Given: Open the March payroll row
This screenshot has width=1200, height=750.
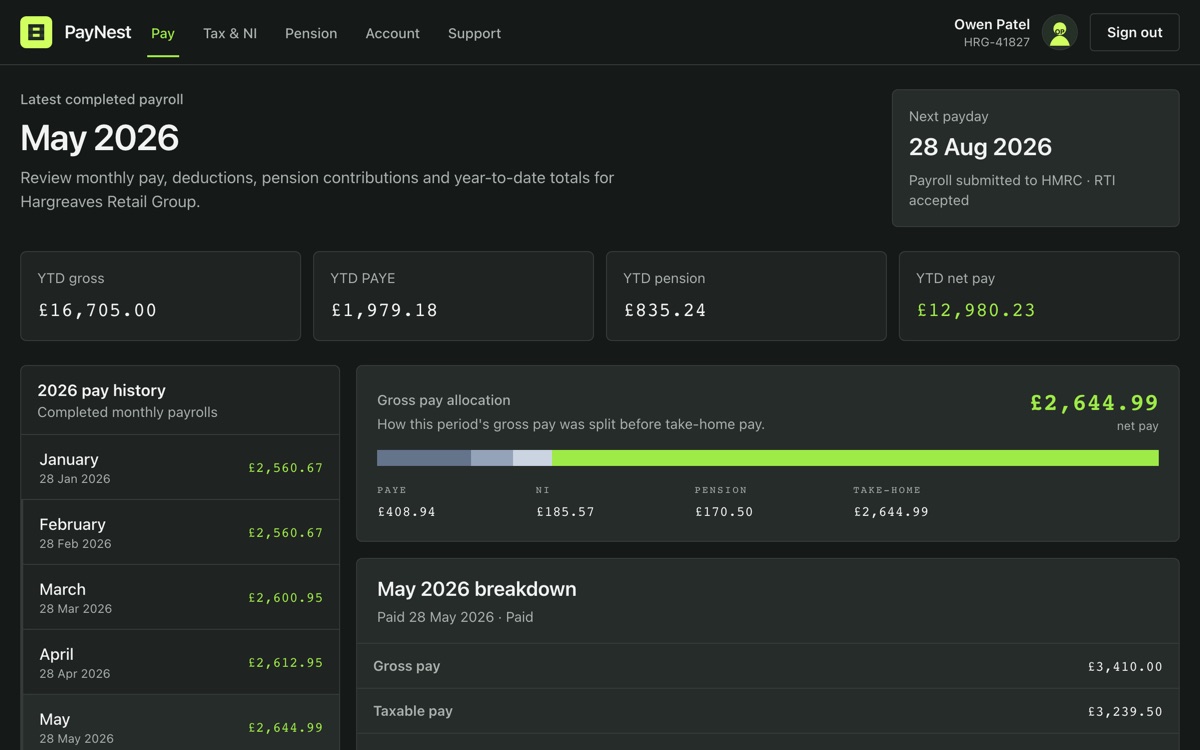Looking at the screenshot, I should coord(180,597).
